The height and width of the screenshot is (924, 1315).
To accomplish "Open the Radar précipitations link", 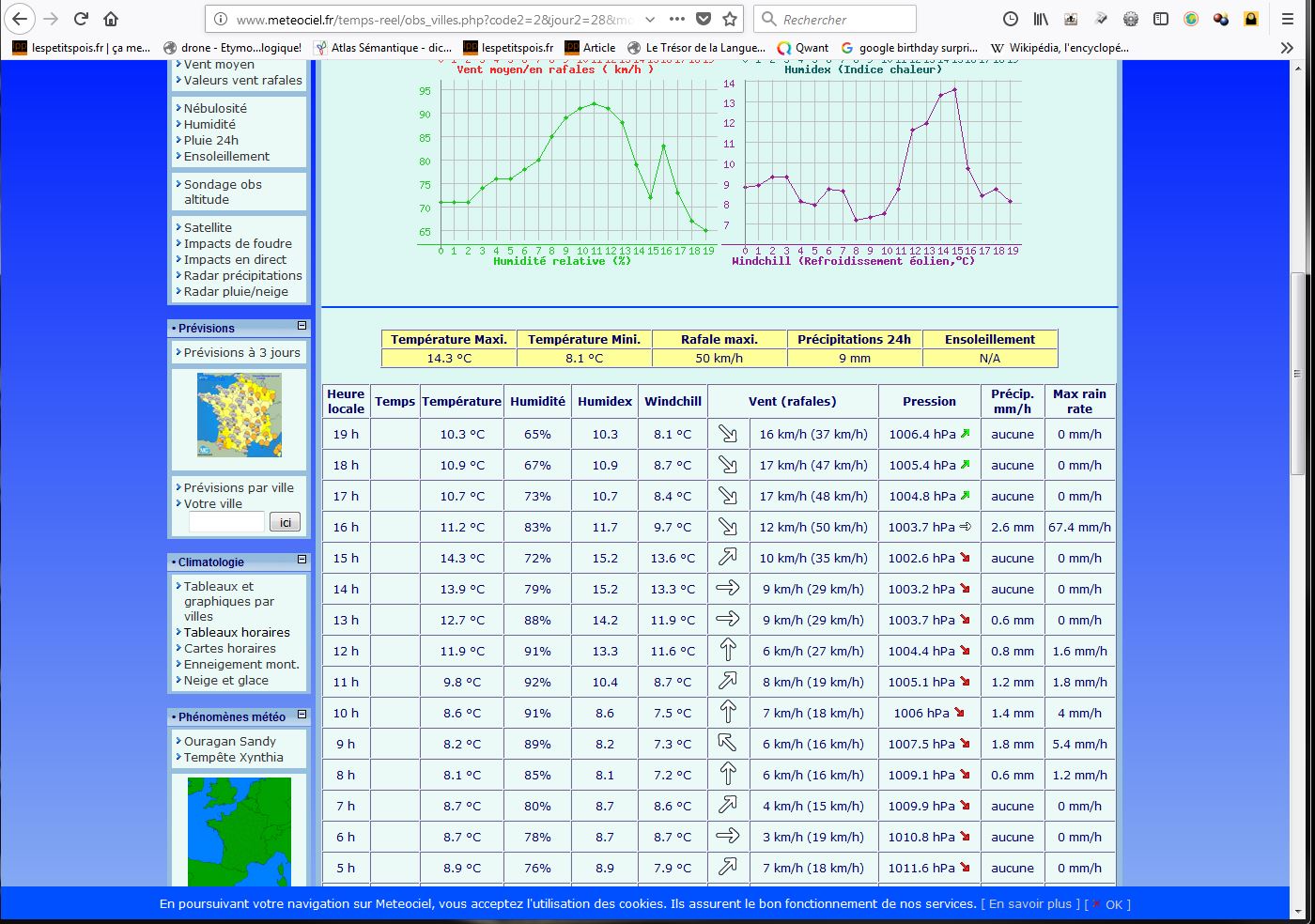I will 242,275.
